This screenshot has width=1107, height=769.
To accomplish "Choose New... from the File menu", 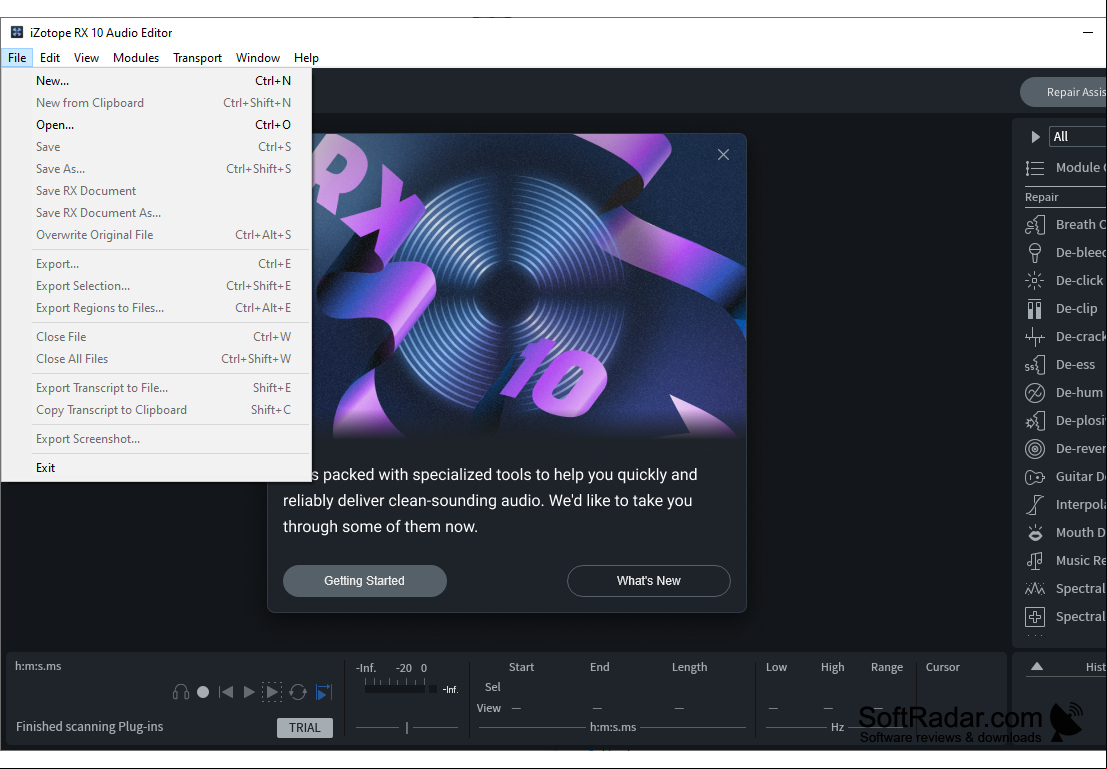I will [156, 81].
